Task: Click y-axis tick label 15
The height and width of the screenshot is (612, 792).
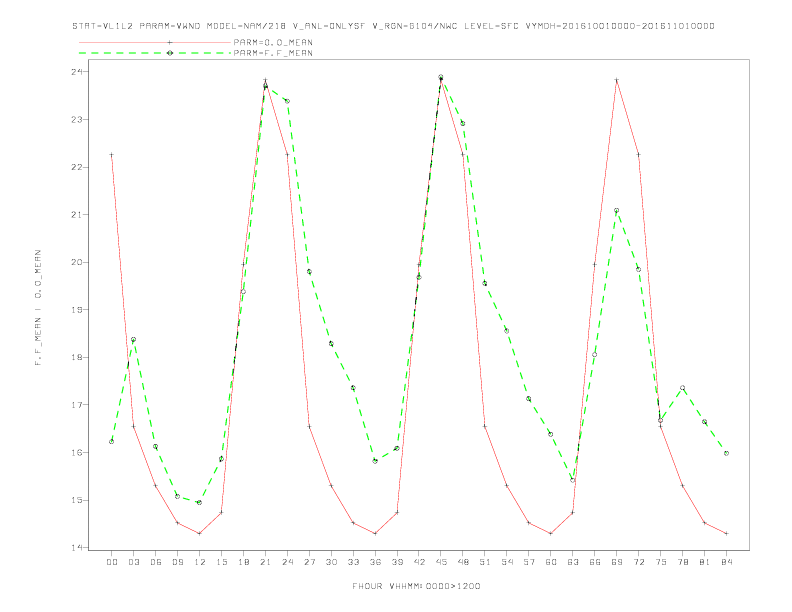Action: tap(76, 500)
